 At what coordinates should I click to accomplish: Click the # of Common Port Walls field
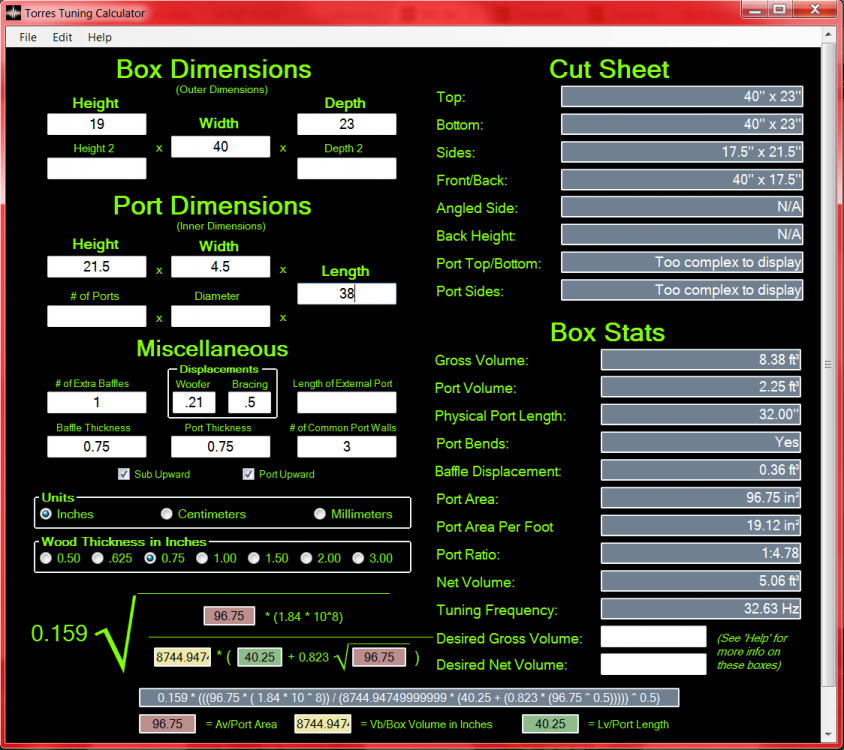point(347,447)
